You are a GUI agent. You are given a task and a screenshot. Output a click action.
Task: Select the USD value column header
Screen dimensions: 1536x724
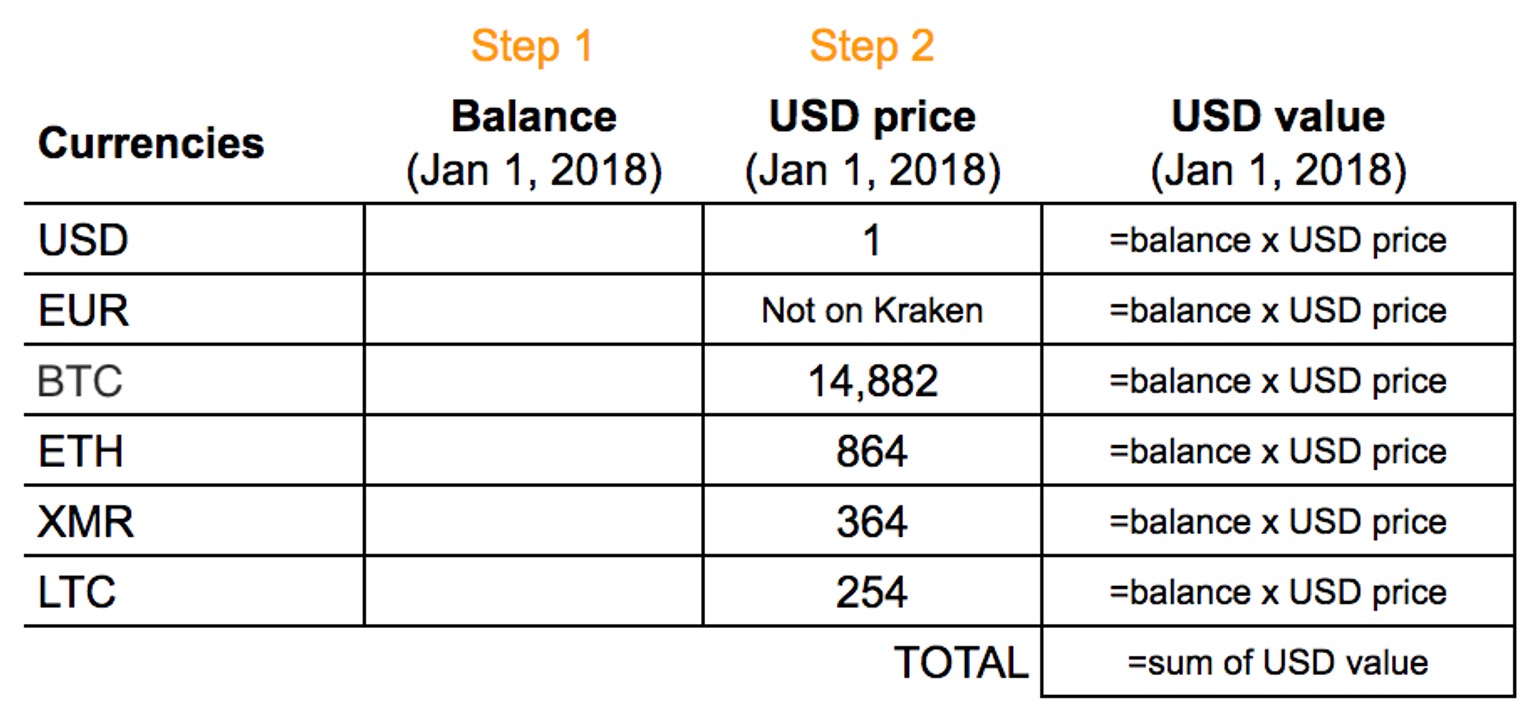(1278, 117)
